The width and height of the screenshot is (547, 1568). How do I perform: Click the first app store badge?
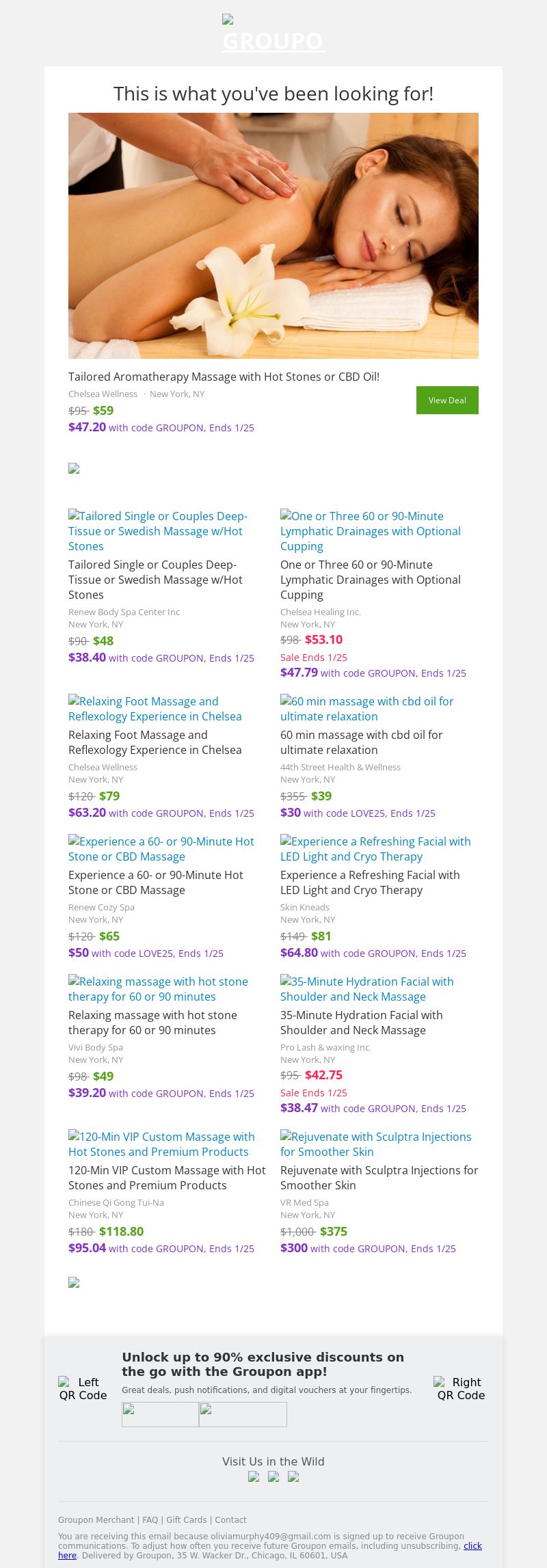(160, 1414)
